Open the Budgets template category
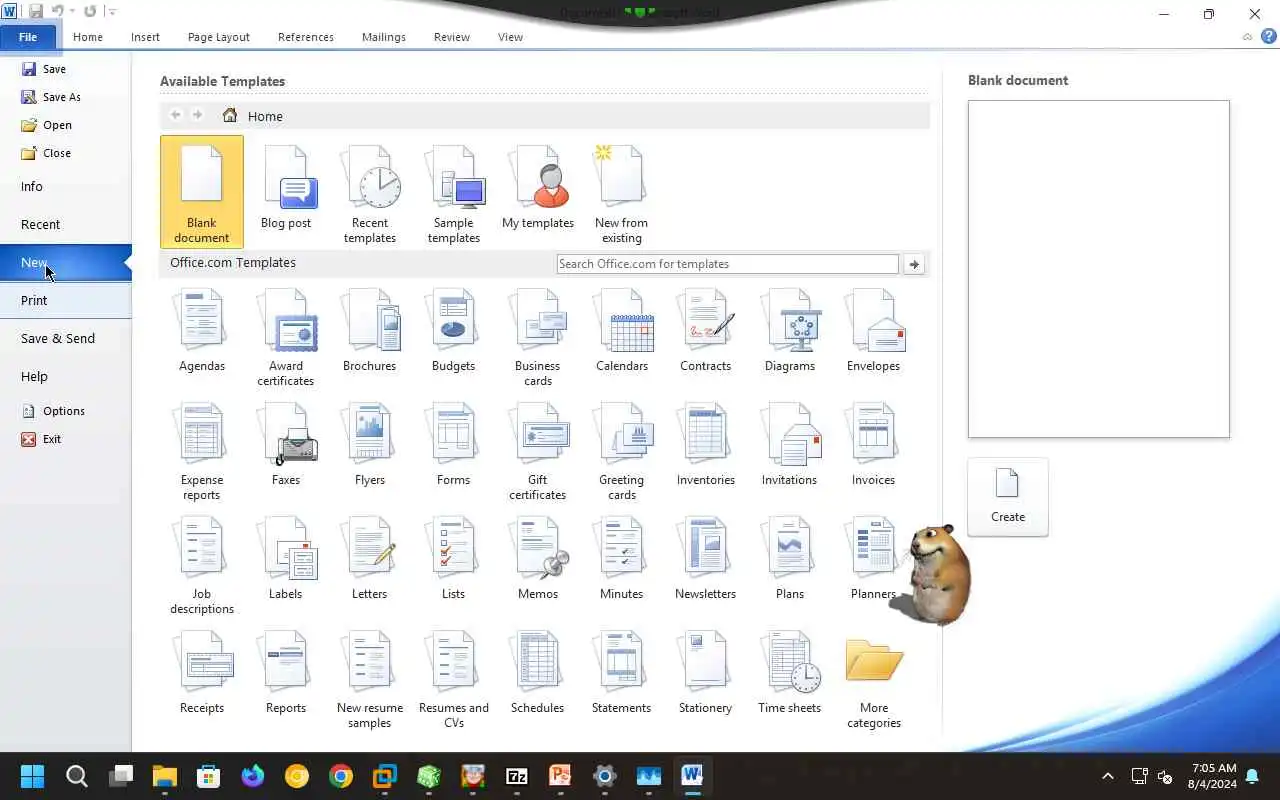Image resolution: width=1280 pixels, height=800 pixels. click(454, 331)
